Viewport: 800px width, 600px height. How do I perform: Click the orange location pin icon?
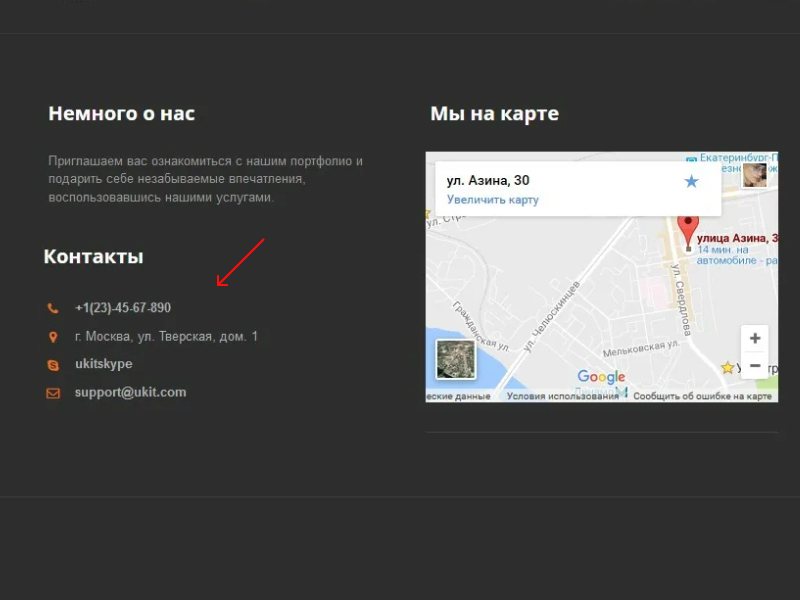tap(53, 337)
